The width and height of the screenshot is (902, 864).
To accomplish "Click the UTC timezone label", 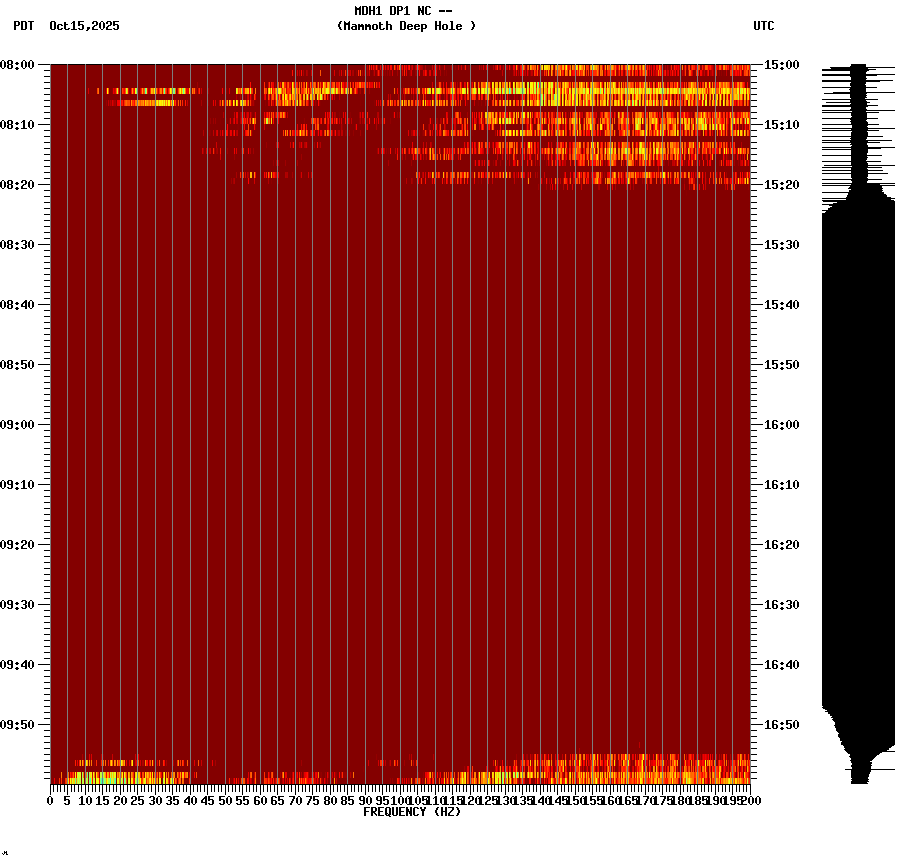I will (x=763, y=27).
